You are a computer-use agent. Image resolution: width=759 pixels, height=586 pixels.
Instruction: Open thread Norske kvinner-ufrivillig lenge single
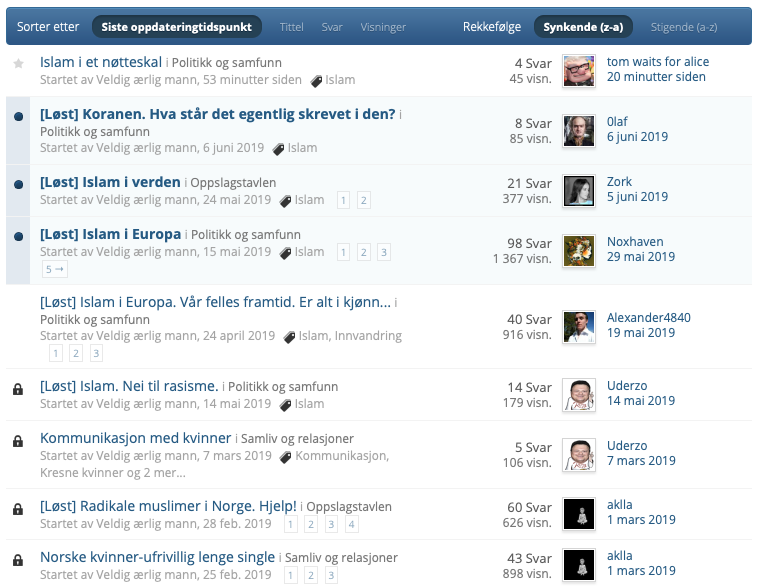pos(157,557)
